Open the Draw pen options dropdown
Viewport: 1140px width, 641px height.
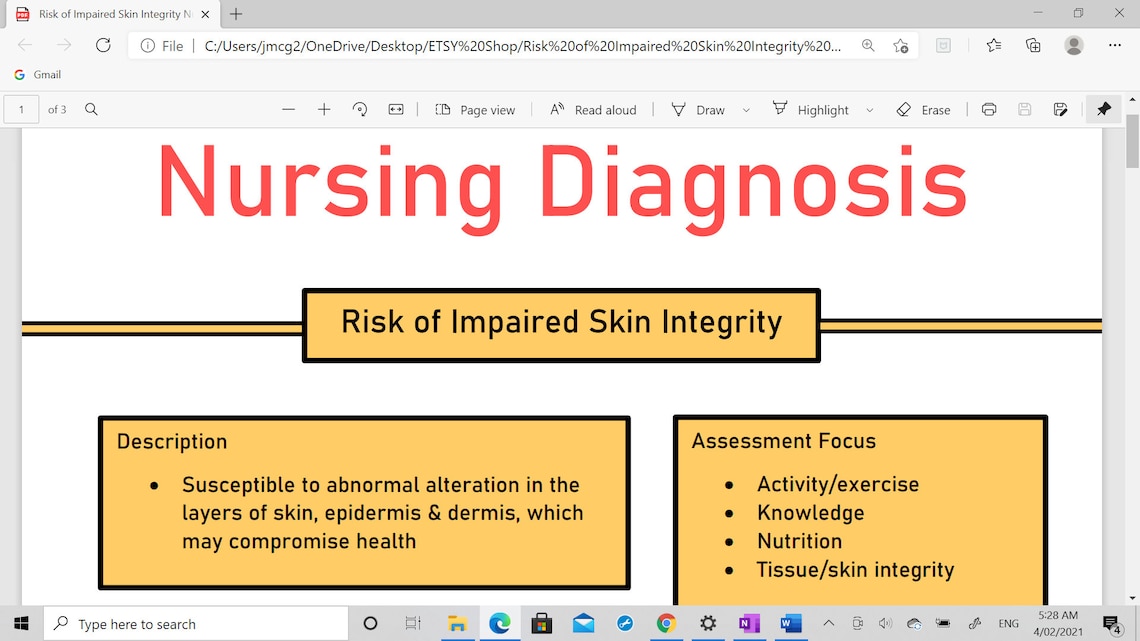pyautogui.click(x=744, y=109)
